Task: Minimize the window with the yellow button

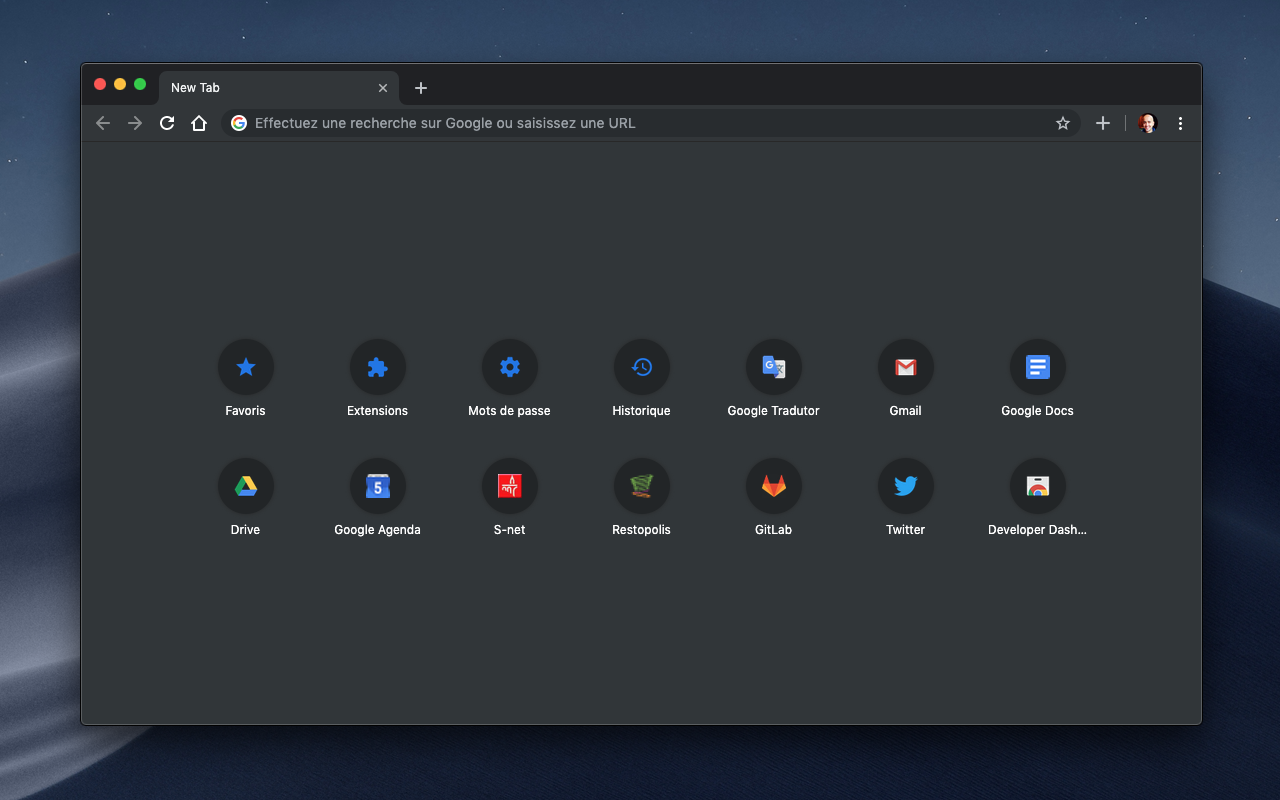Action: pos(120,84)
